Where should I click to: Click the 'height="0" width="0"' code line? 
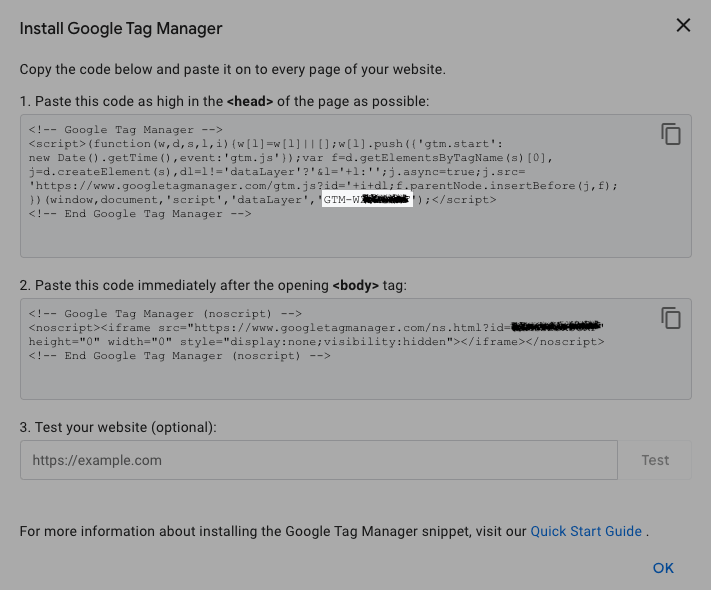click(x=317, y=342)
